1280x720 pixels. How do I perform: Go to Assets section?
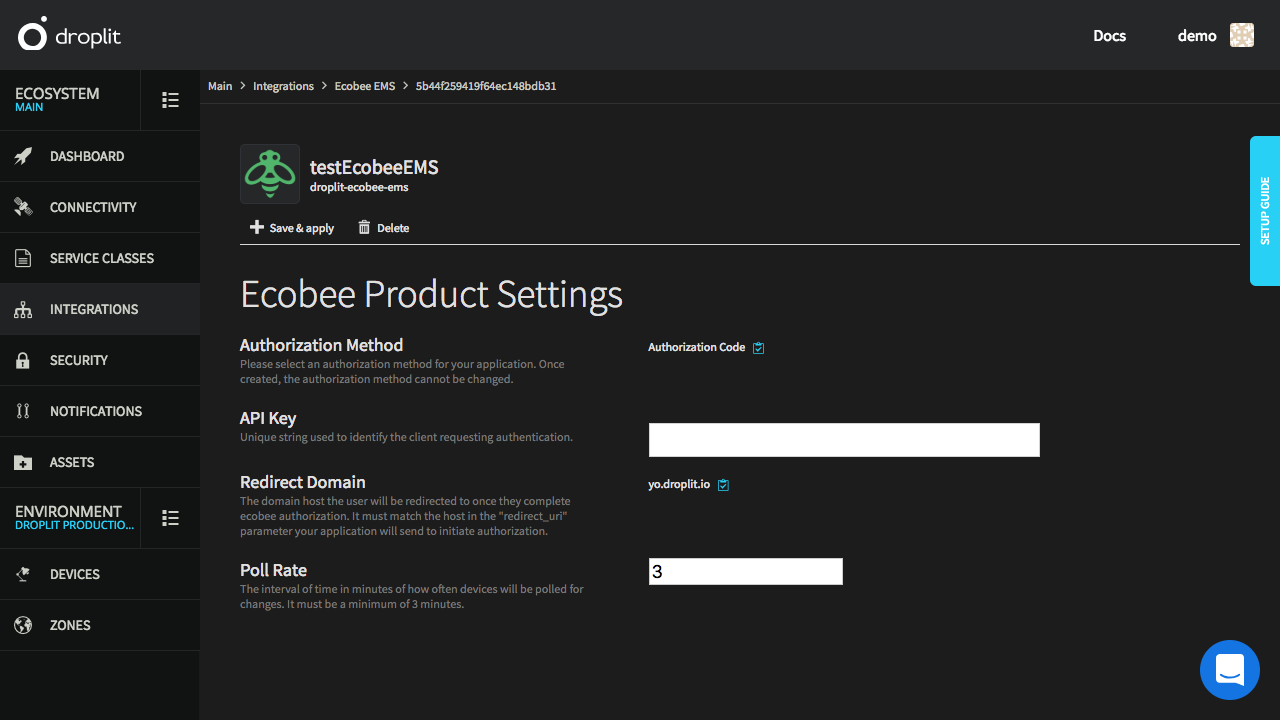tap(100, 462)
